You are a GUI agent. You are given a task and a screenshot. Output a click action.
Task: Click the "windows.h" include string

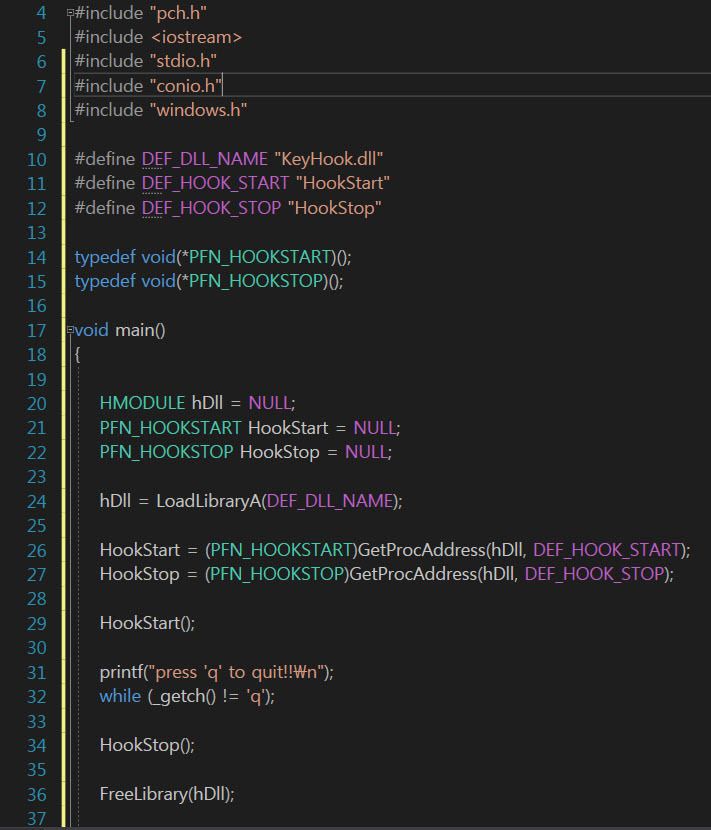[x=199, y=110]
